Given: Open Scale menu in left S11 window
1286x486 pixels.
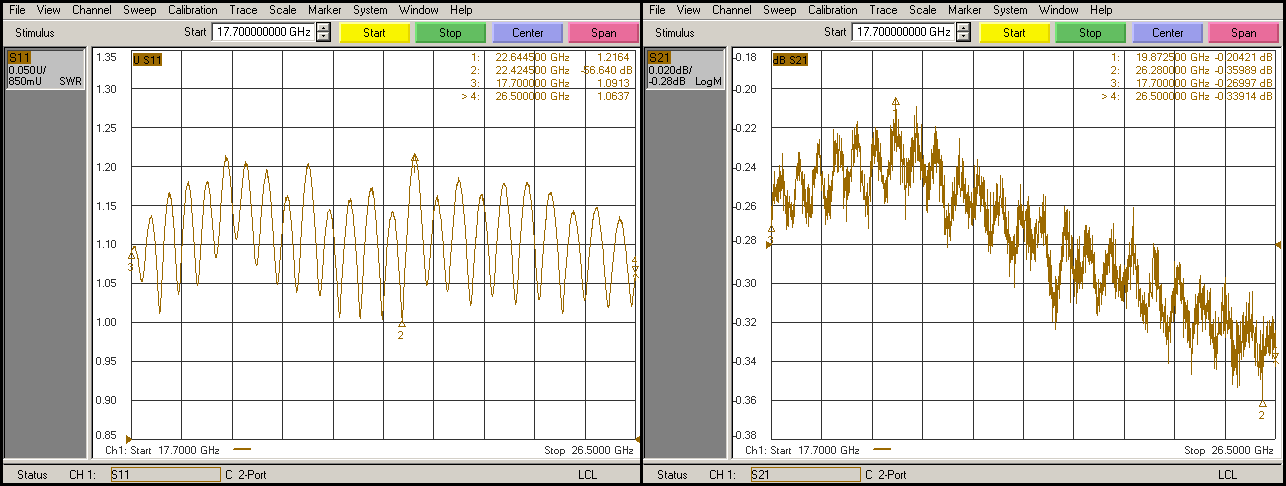Looking at the screenshot, I should tap(283, 10).
